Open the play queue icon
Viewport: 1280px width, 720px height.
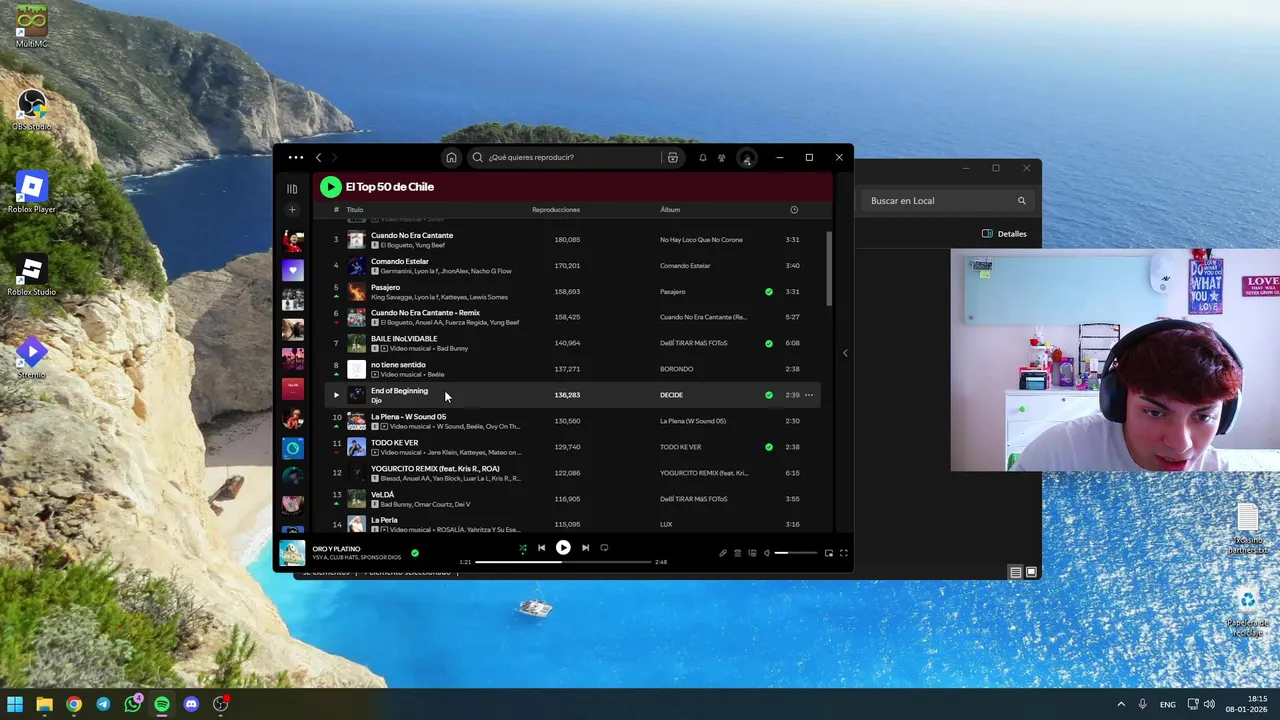point(738,553)
